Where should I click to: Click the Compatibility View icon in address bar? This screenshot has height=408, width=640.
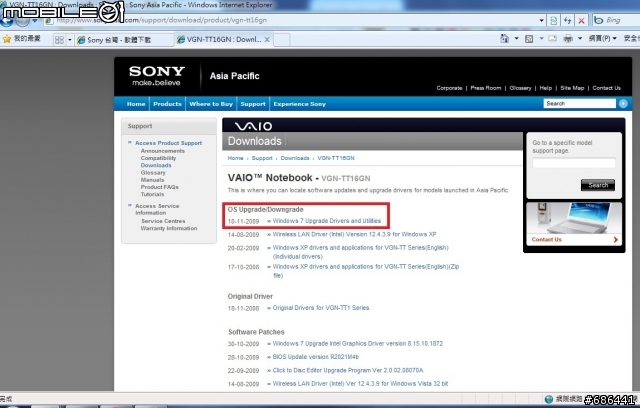[x=554, y=20]
